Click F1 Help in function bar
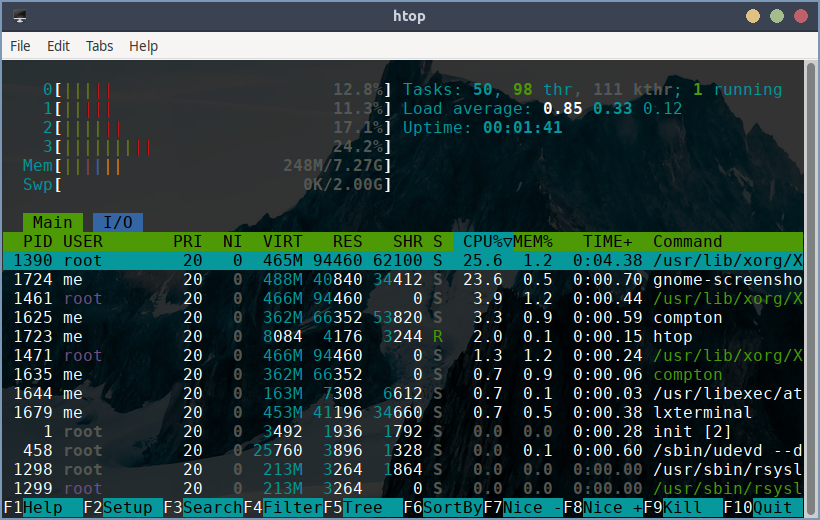 tap(43, 507)
